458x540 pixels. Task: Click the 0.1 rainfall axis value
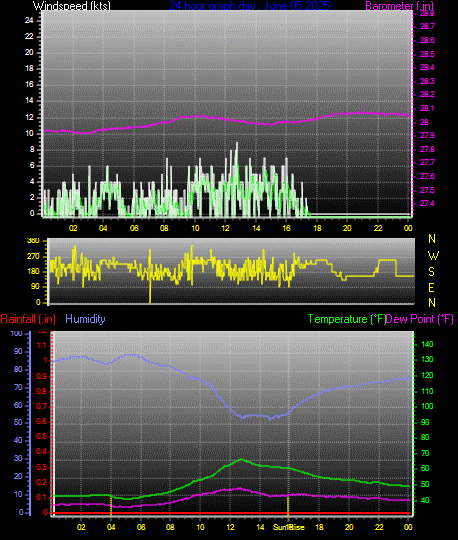pyautogui.click(x=42, y=497)
